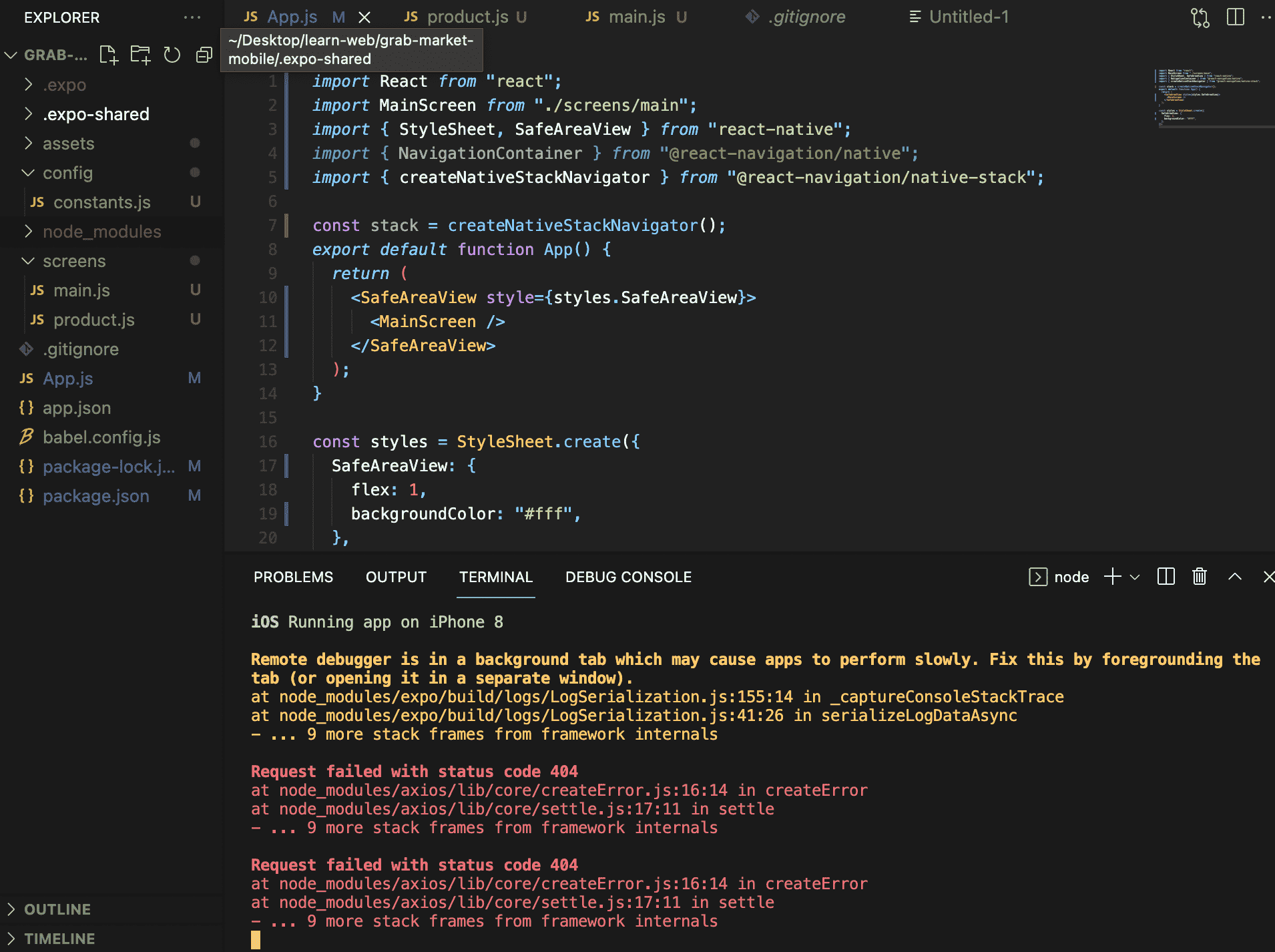1275x952 pixels.
Task: Open .gitignore in the file tree
Action: pos(80,349)
